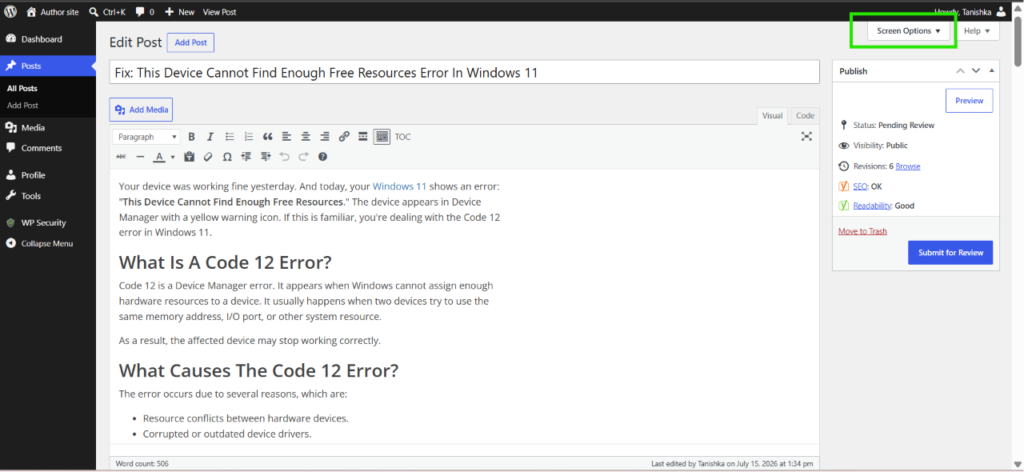
Task: Move the Publish box down
Action: click(976, 71)
